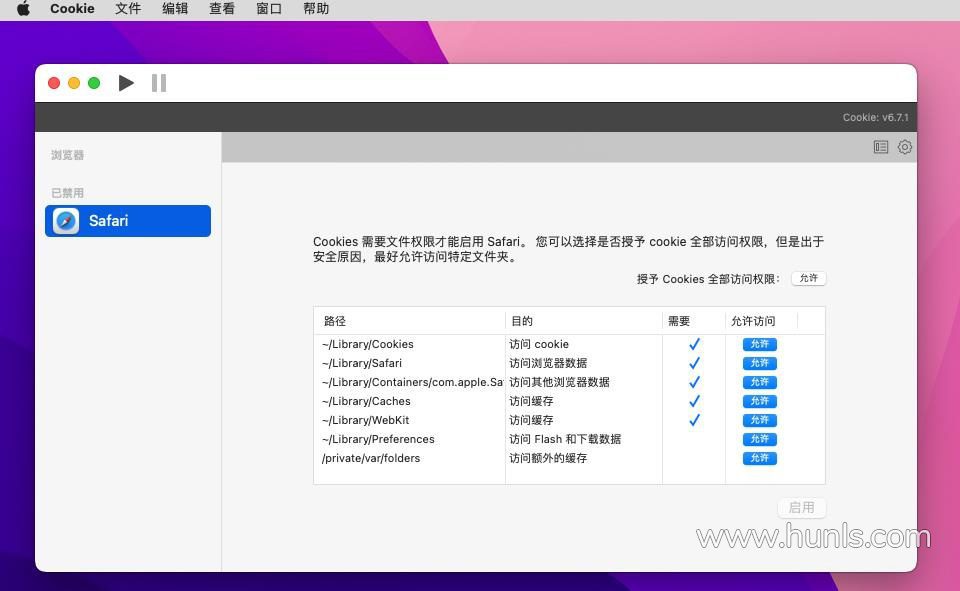Toggle required checkmark for ~/Library/Cookies
This screenshot has height=591, width=960.
(x=694, y=344)
